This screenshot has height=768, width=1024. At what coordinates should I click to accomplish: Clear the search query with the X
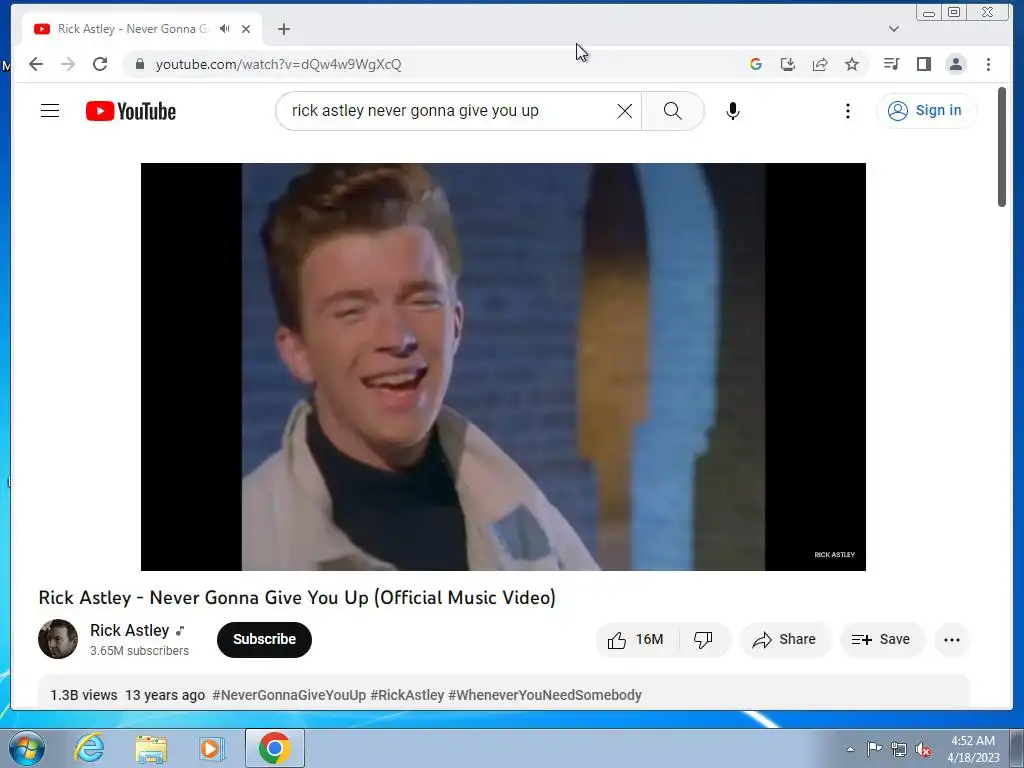(x=625, y=111)
